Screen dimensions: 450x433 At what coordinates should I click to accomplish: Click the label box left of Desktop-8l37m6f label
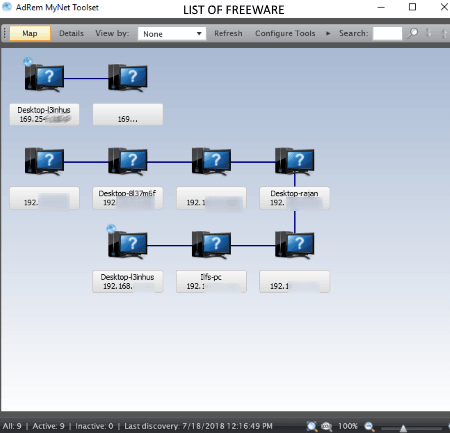click(44, 198)
